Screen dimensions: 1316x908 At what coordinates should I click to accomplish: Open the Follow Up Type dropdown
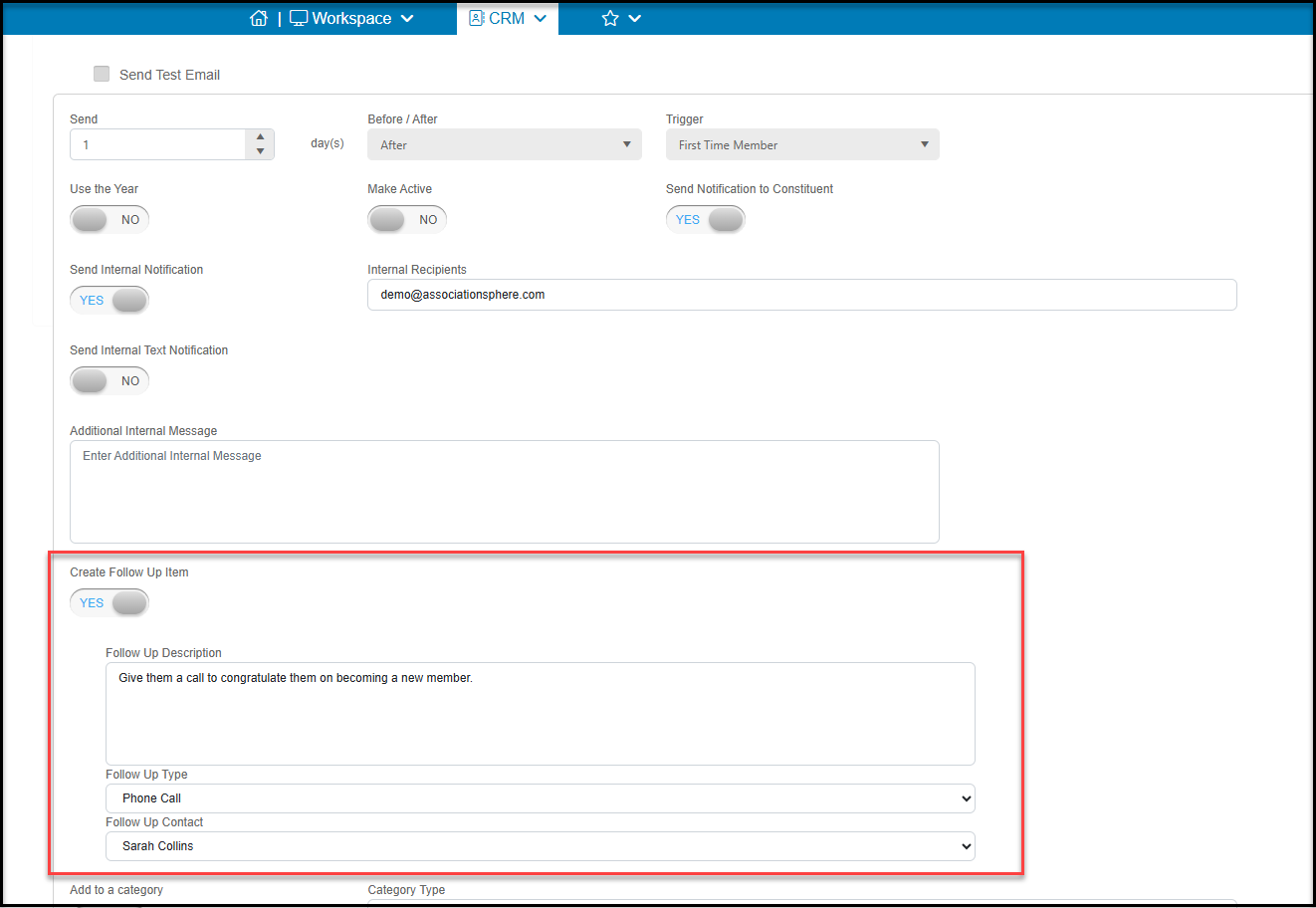[541, 798]
